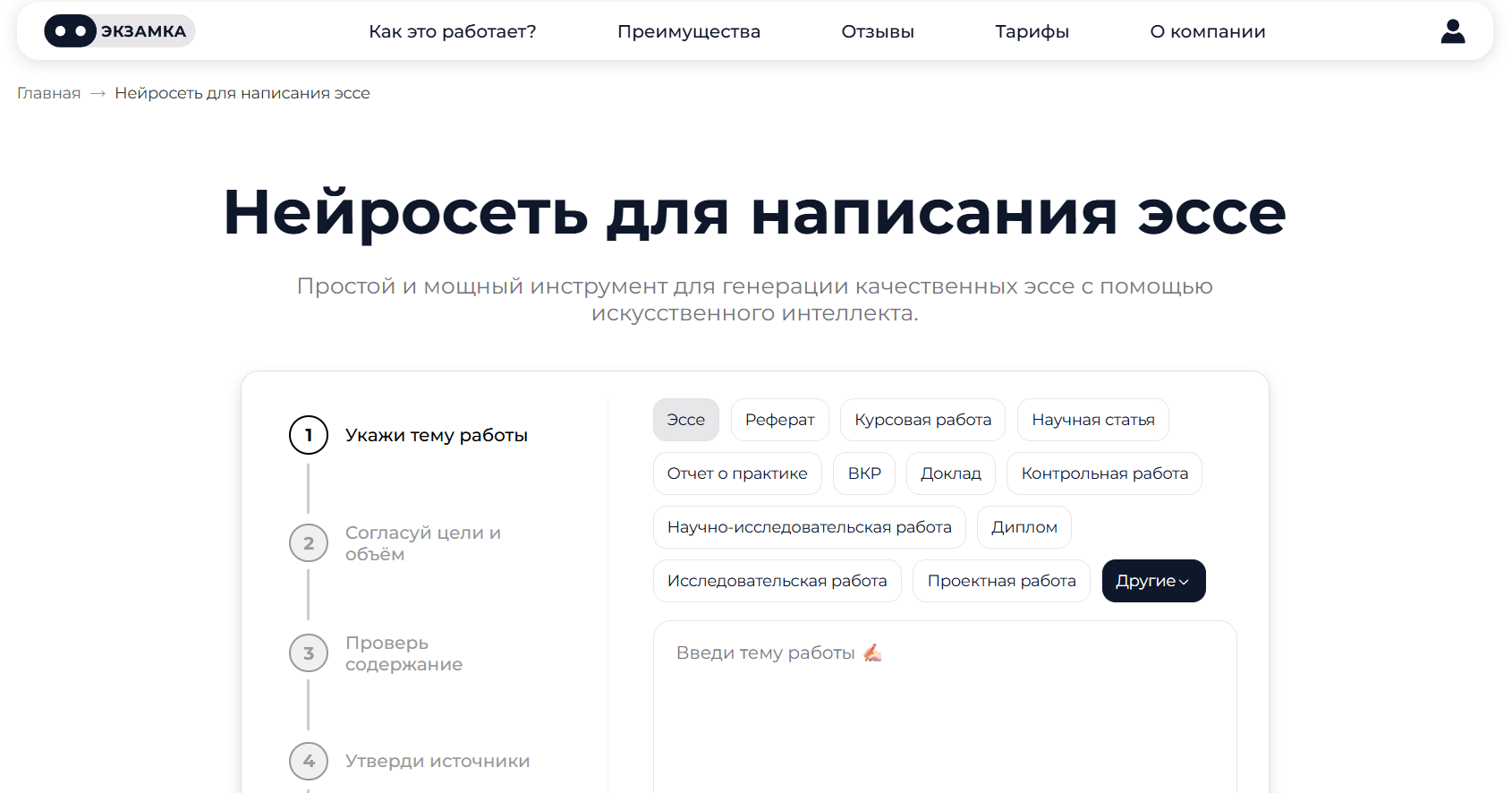Open the Отзывы menu item
The height and width of the screenshot is (793, 1512).
[x=878, y=31]
